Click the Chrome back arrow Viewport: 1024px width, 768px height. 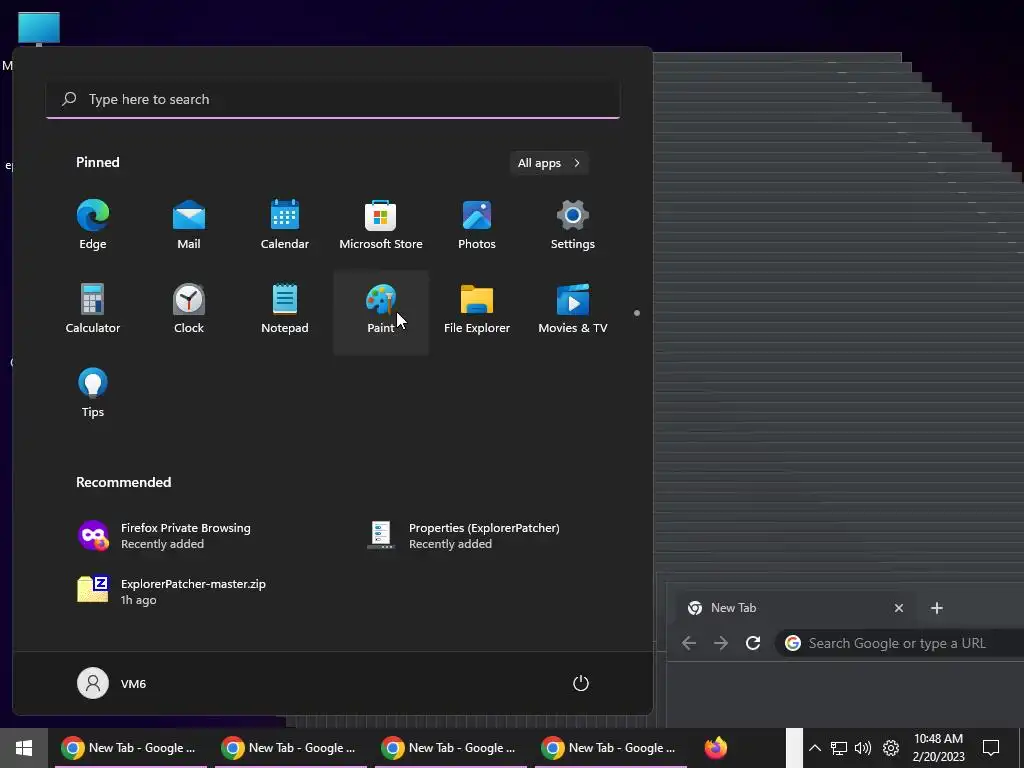click(688, 643)
